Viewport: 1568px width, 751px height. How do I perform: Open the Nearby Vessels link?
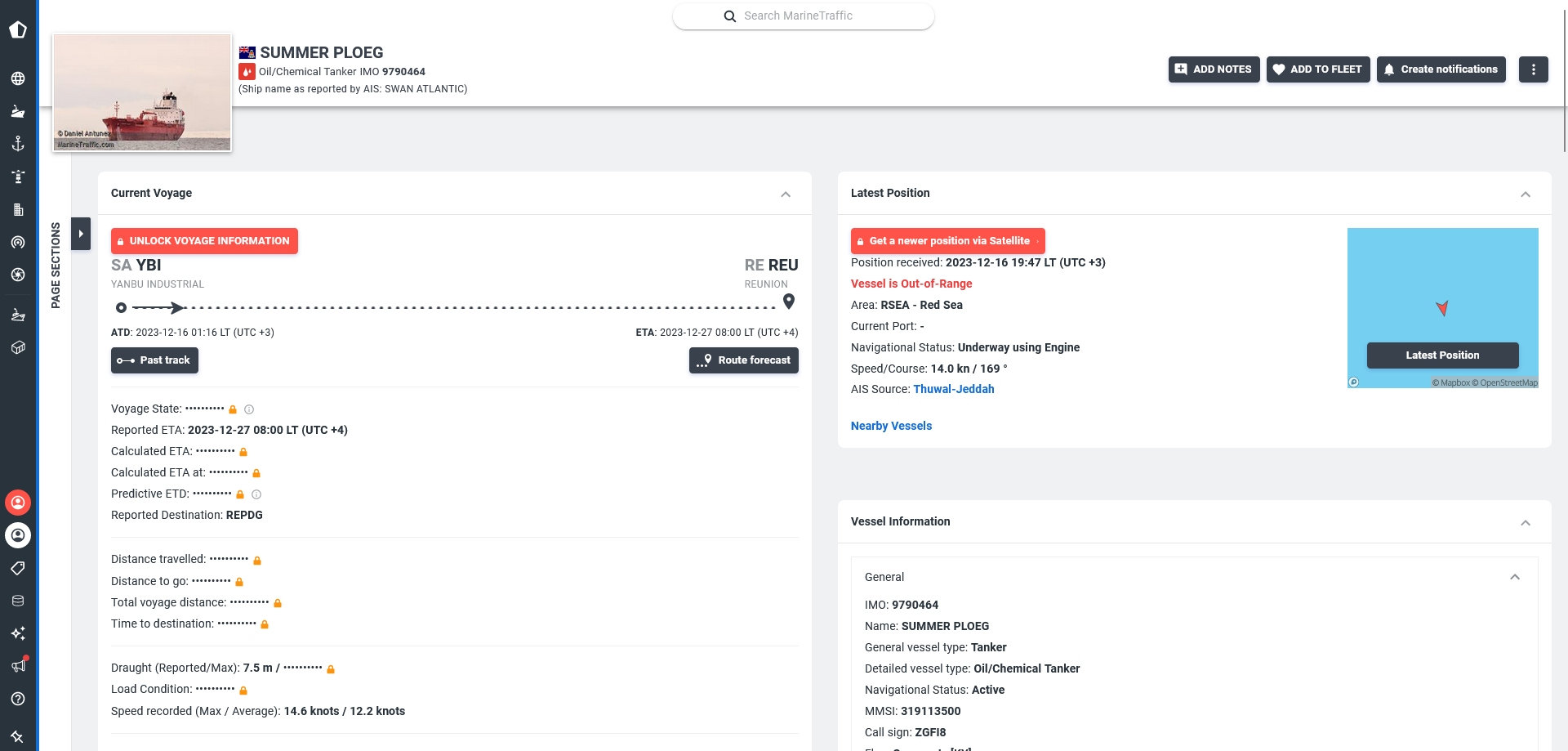point(891,426)
